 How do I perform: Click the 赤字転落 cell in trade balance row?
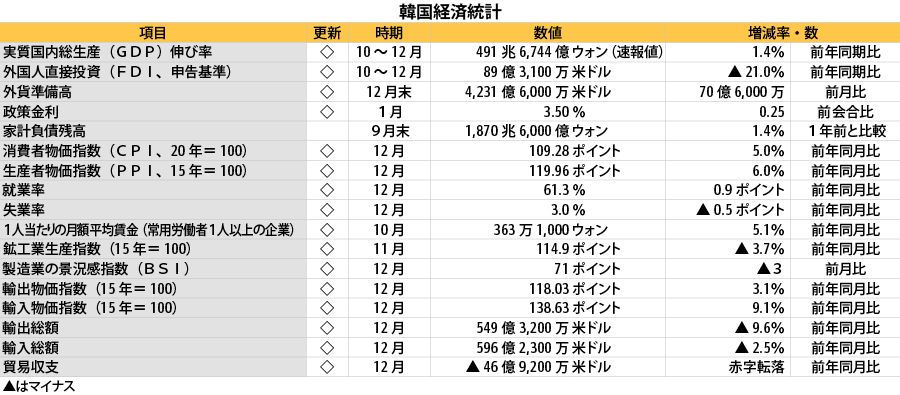(x=757, y=367)
